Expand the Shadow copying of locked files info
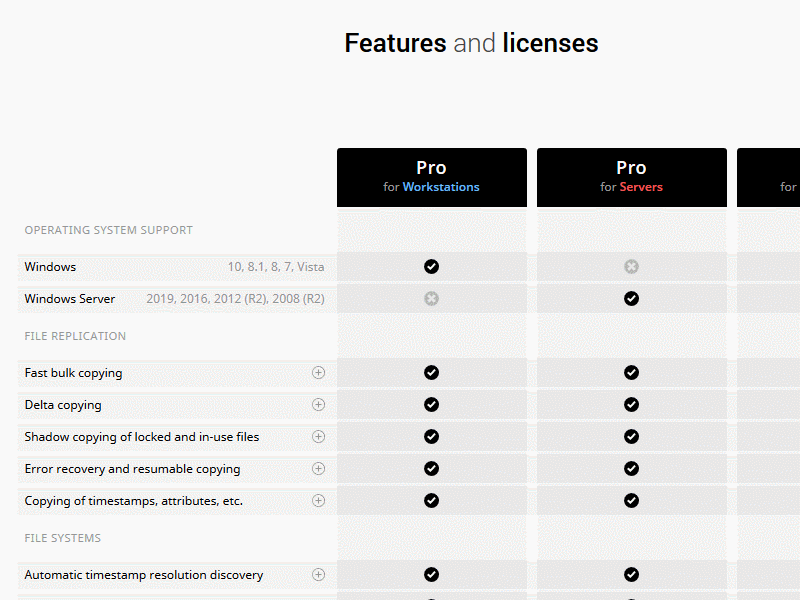This screenshot has width=800, height=600. [x=318, y=436]
